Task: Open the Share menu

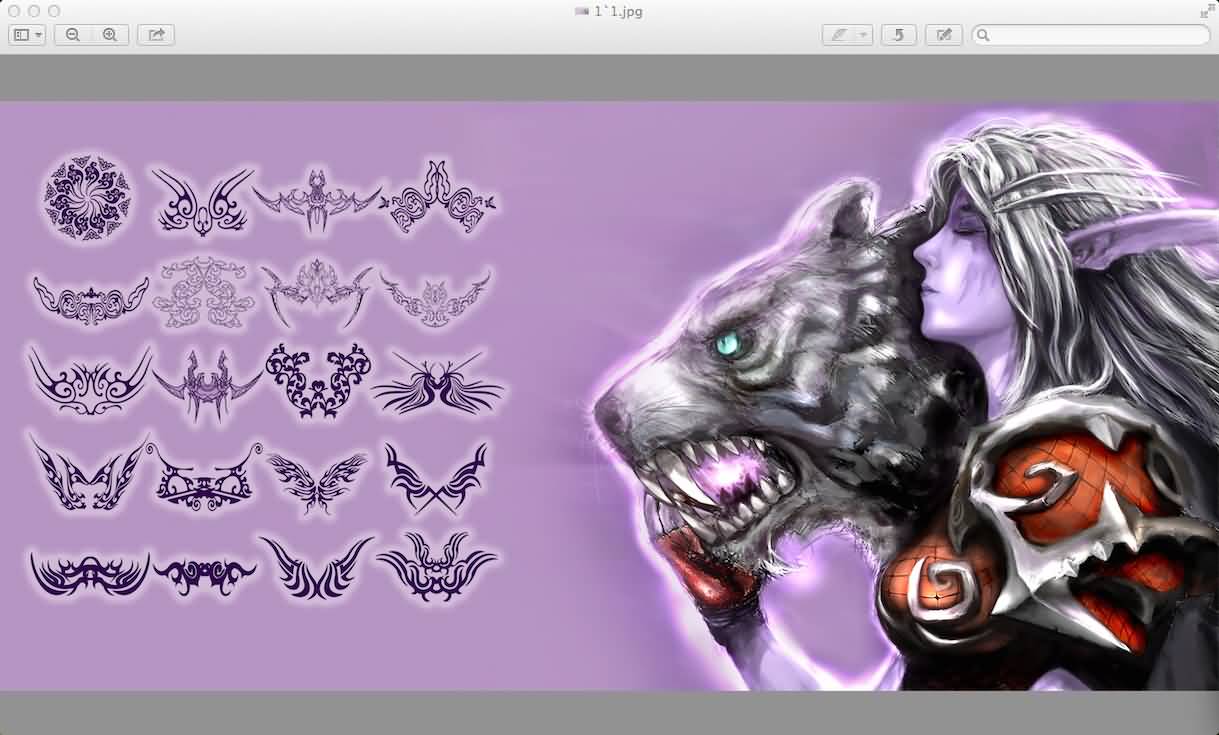Action: point(156,35)
